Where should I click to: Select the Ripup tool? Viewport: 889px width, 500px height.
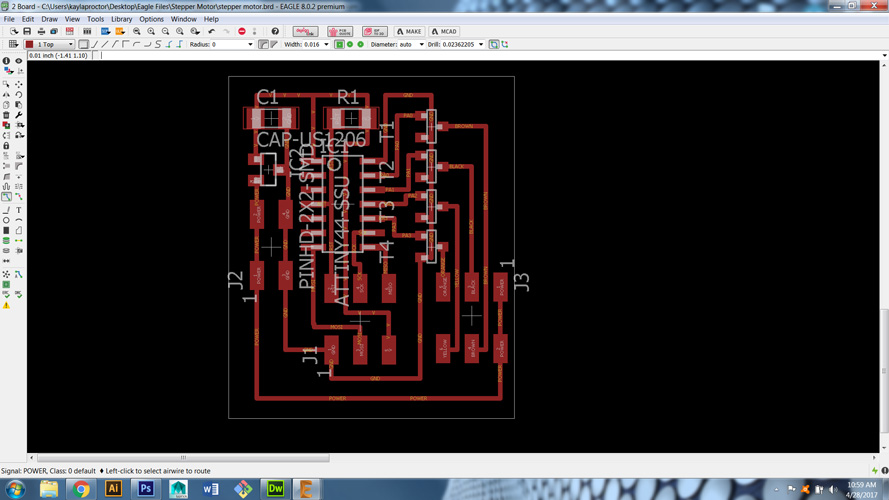19,197
